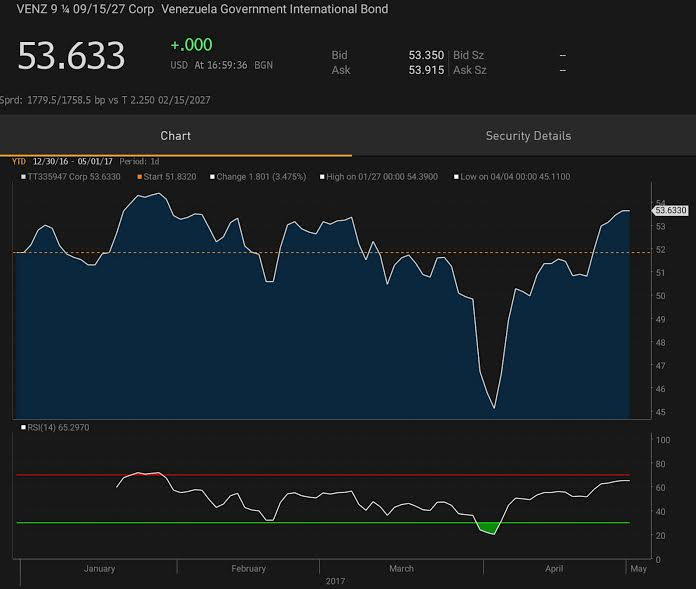This screenshot has height=589, width=696.
Task: Click the April label on the time axis
Action: click(x=554, y=569)
